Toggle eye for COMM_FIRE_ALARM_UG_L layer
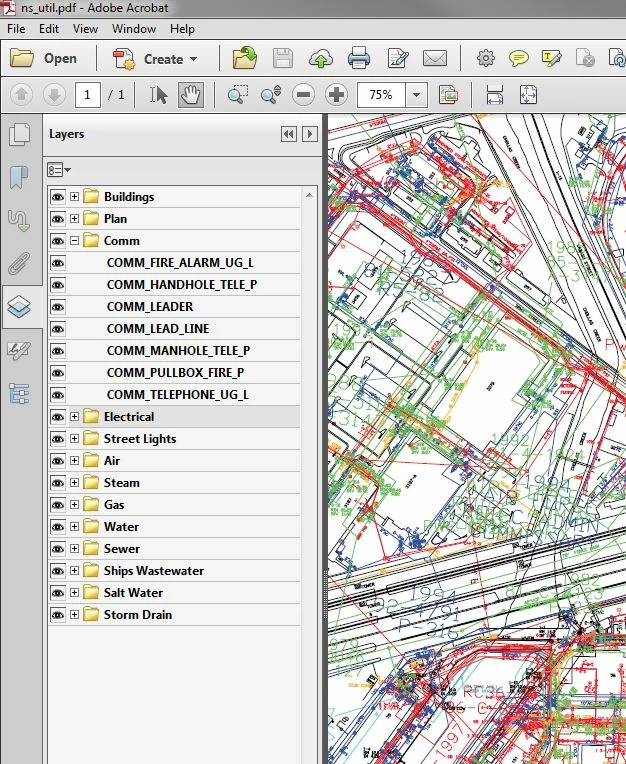Viewport: 626px width, 764px height. click(x=58, y=263)
